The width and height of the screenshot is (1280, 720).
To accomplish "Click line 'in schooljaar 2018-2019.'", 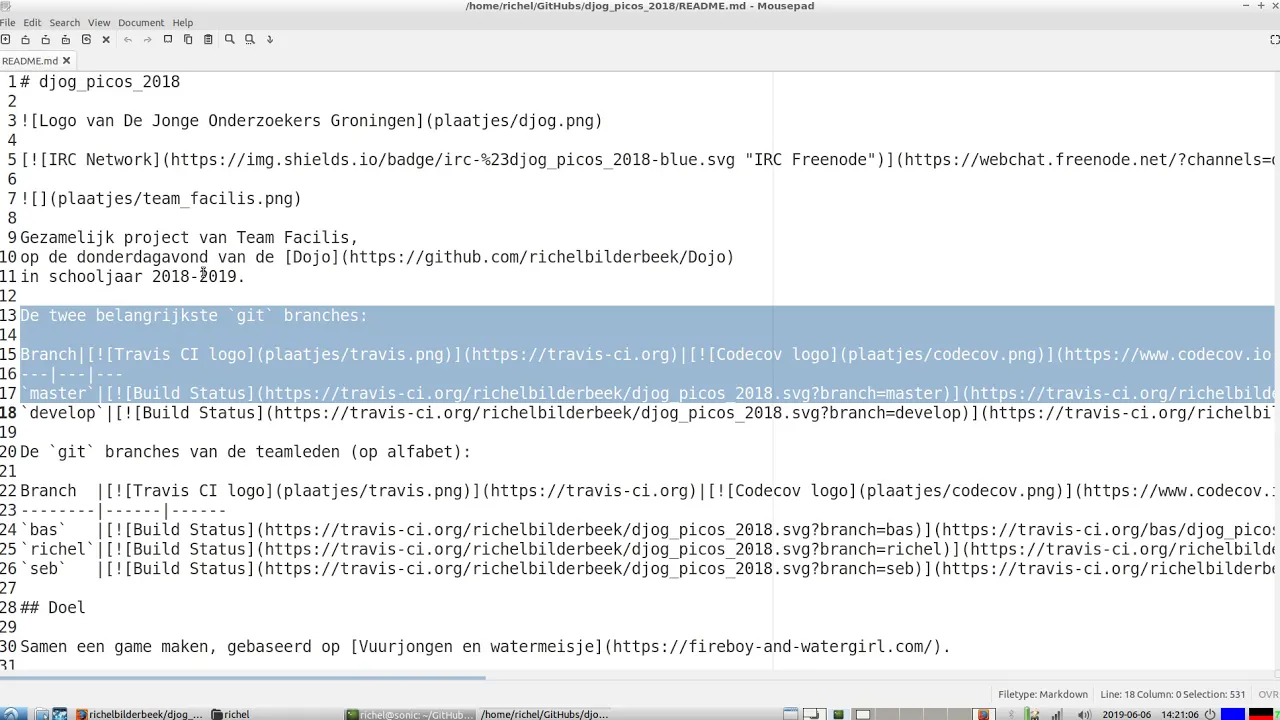I will pos(132,277).
